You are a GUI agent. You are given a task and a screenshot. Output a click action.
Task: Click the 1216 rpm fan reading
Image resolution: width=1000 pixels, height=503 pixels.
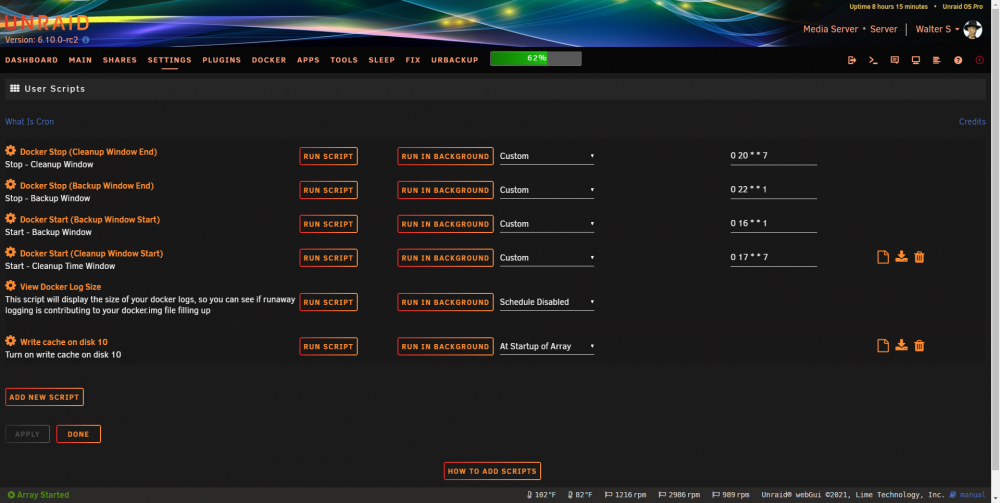(626, 495)
